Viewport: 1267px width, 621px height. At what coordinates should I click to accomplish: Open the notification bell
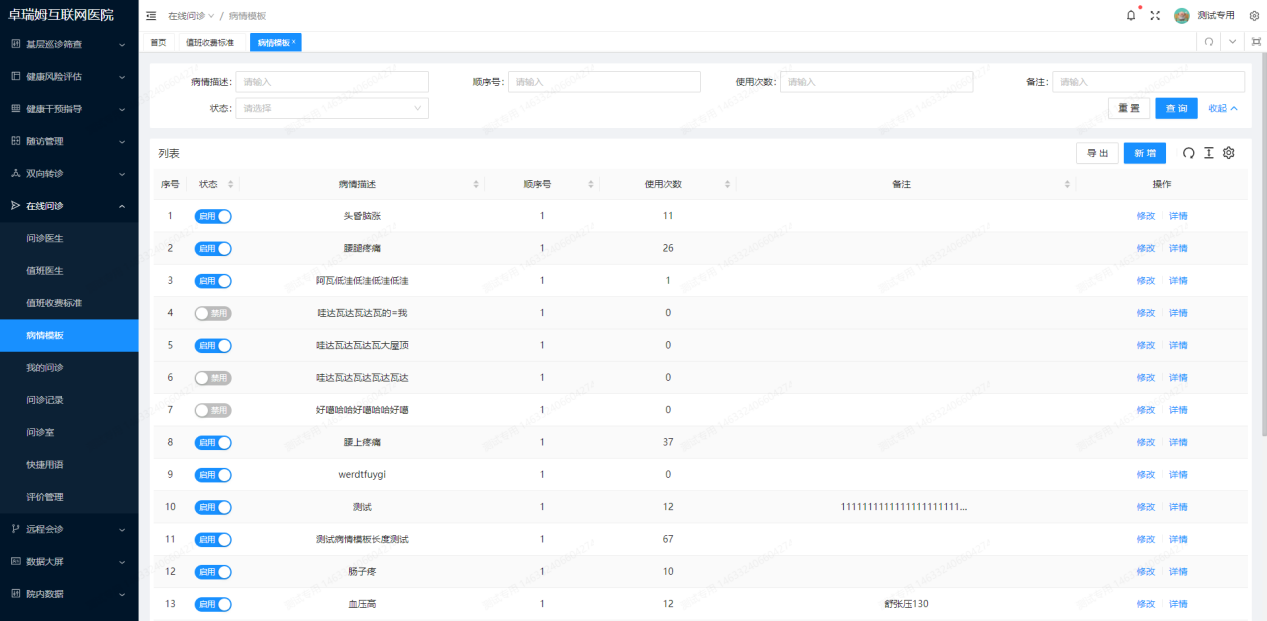[1131, 16]
